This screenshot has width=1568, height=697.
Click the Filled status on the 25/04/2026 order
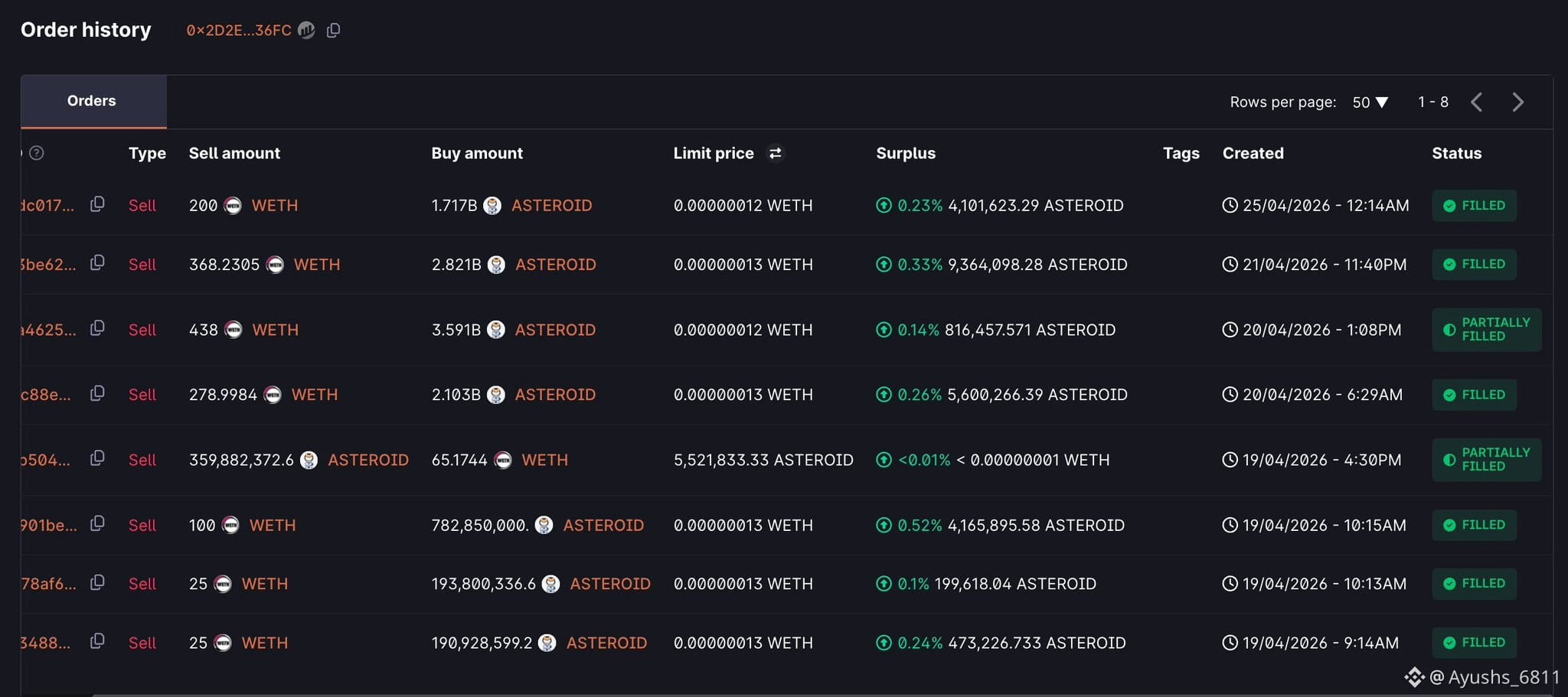(1474, 205)
